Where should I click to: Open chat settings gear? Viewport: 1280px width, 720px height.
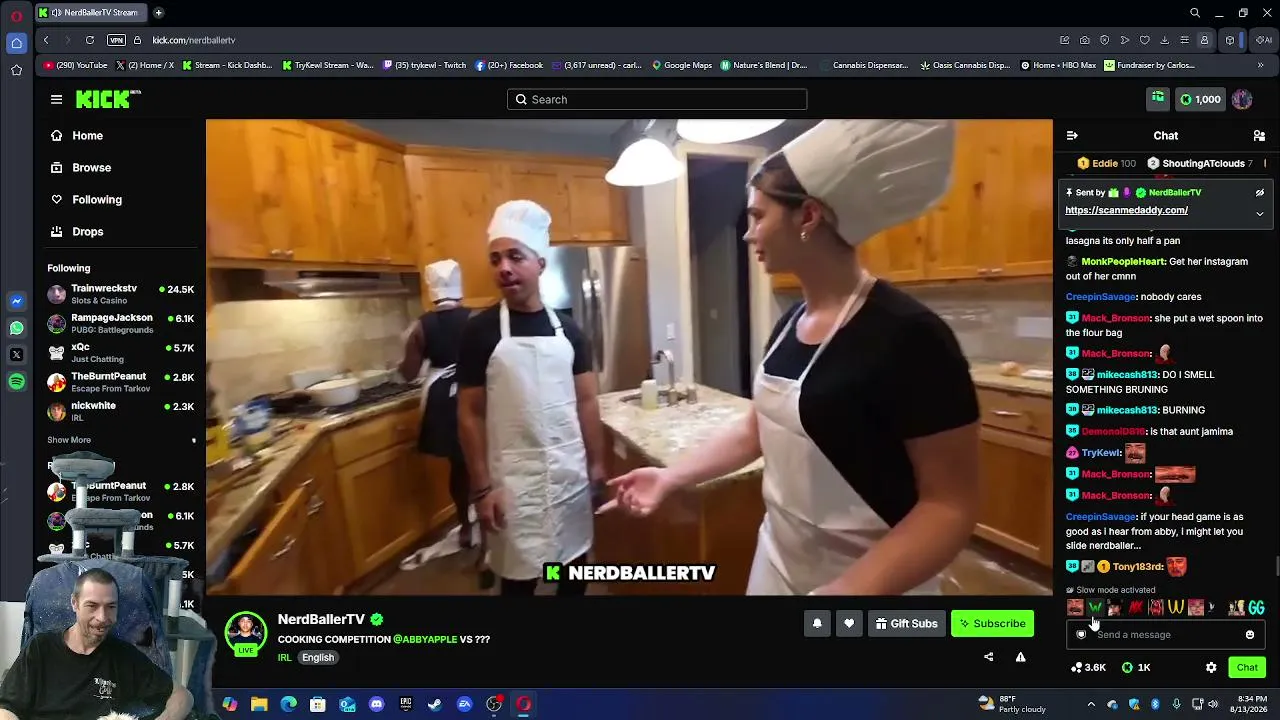tap(1211, 667)
